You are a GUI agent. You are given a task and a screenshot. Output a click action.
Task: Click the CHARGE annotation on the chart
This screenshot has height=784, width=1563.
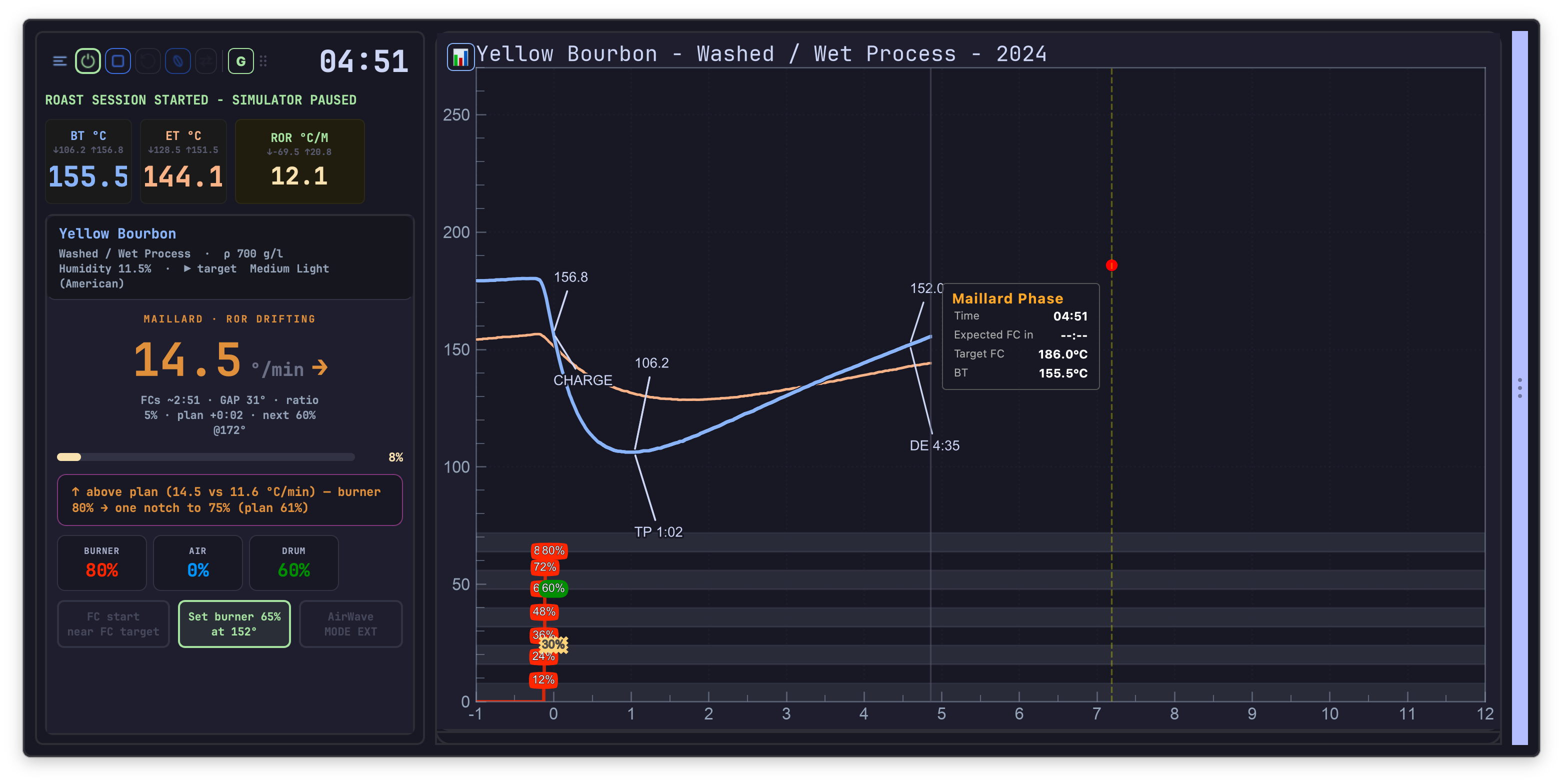[x=582, y=380]
